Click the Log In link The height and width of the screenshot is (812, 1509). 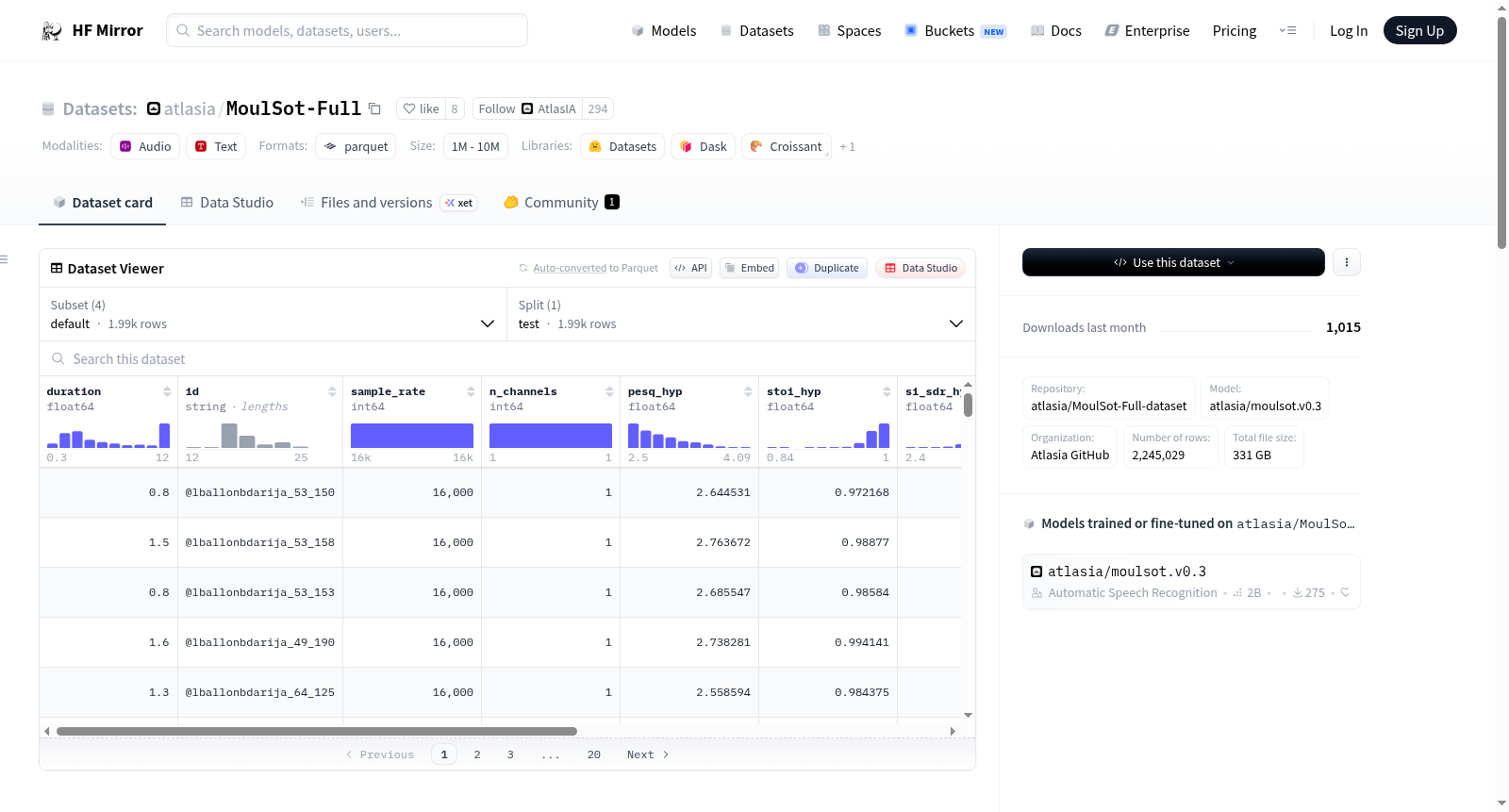pos(1349,31)
